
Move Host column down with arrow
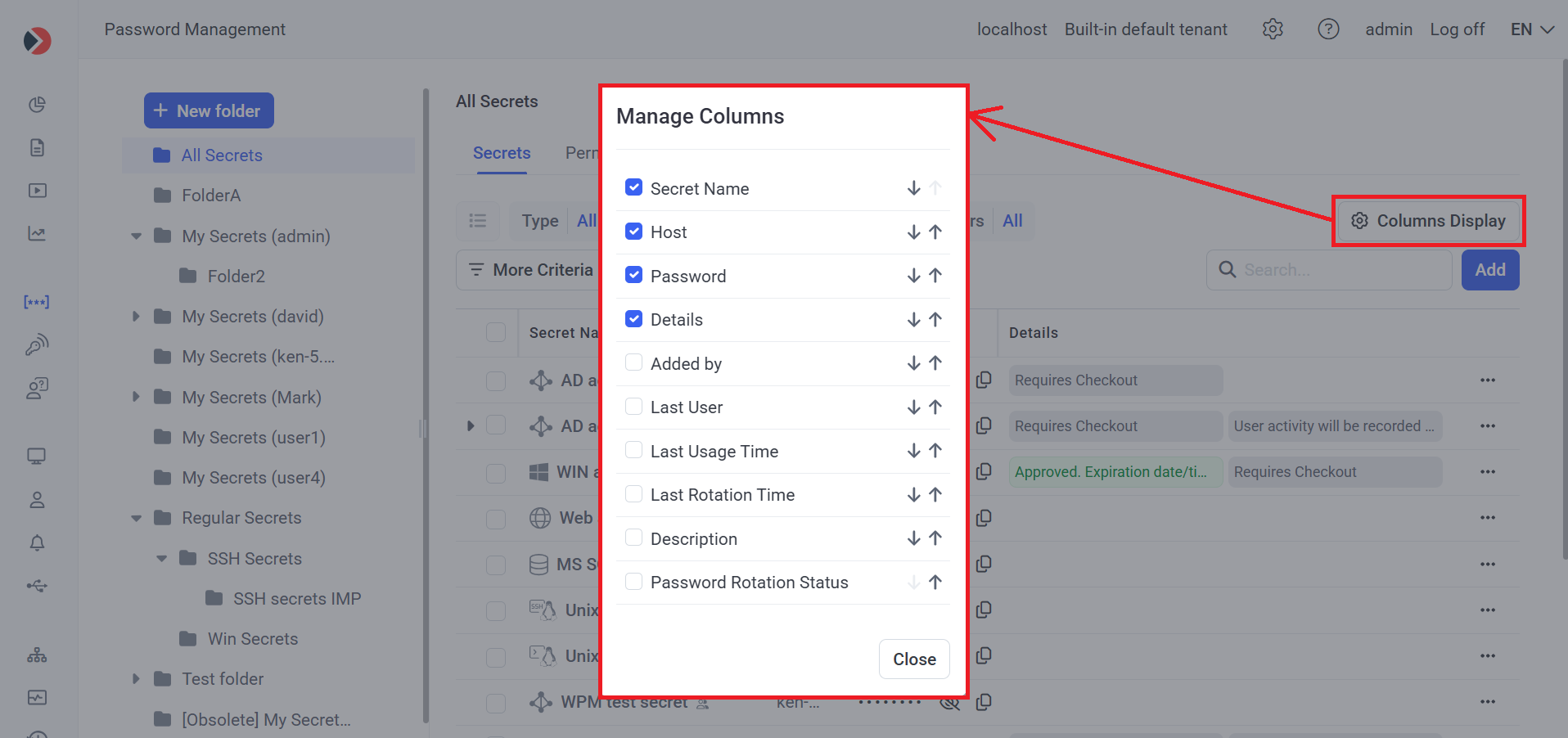[x=913, y=232]
